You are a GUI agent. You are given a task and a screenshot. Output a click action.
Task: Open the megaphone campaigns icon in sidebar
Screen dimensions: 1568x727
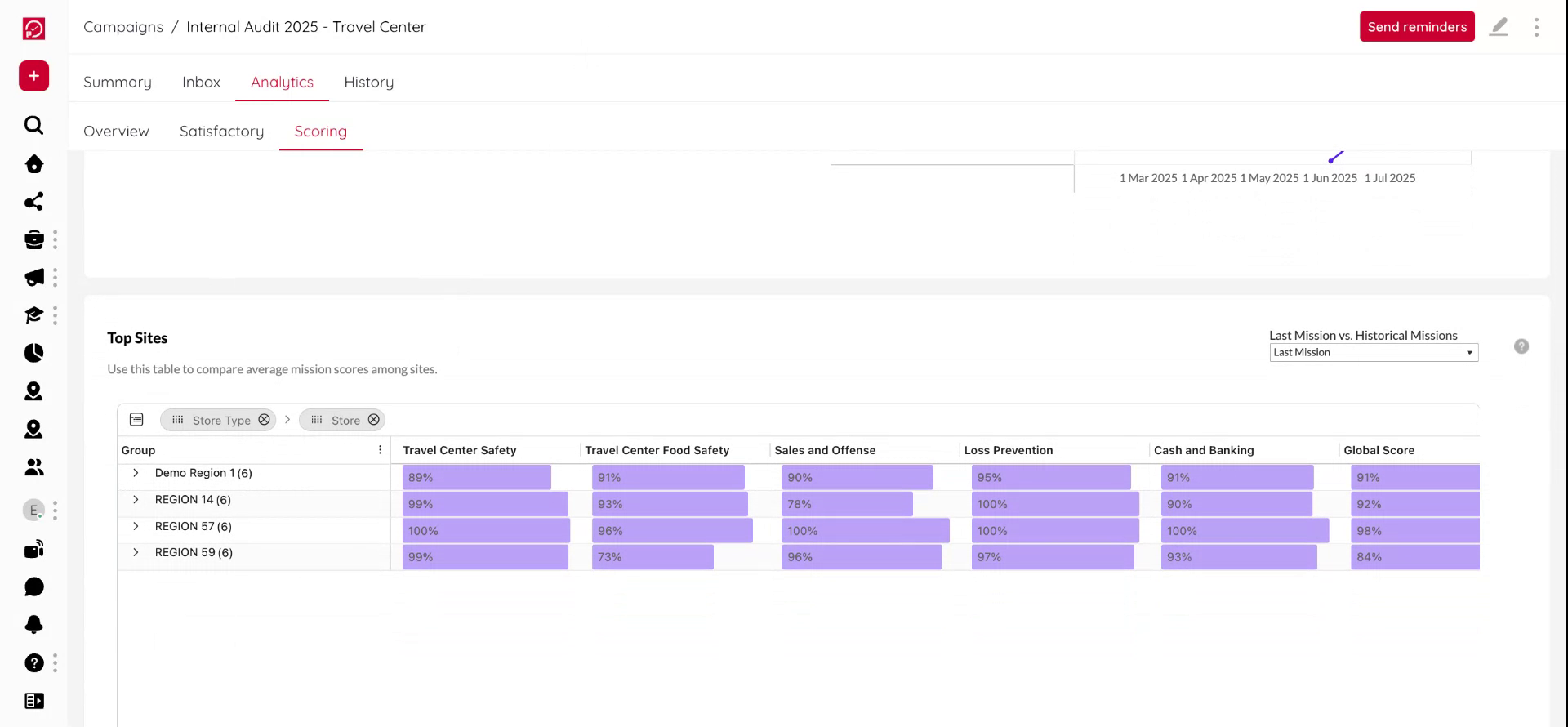pyautogui.click(x=33, y=278)
